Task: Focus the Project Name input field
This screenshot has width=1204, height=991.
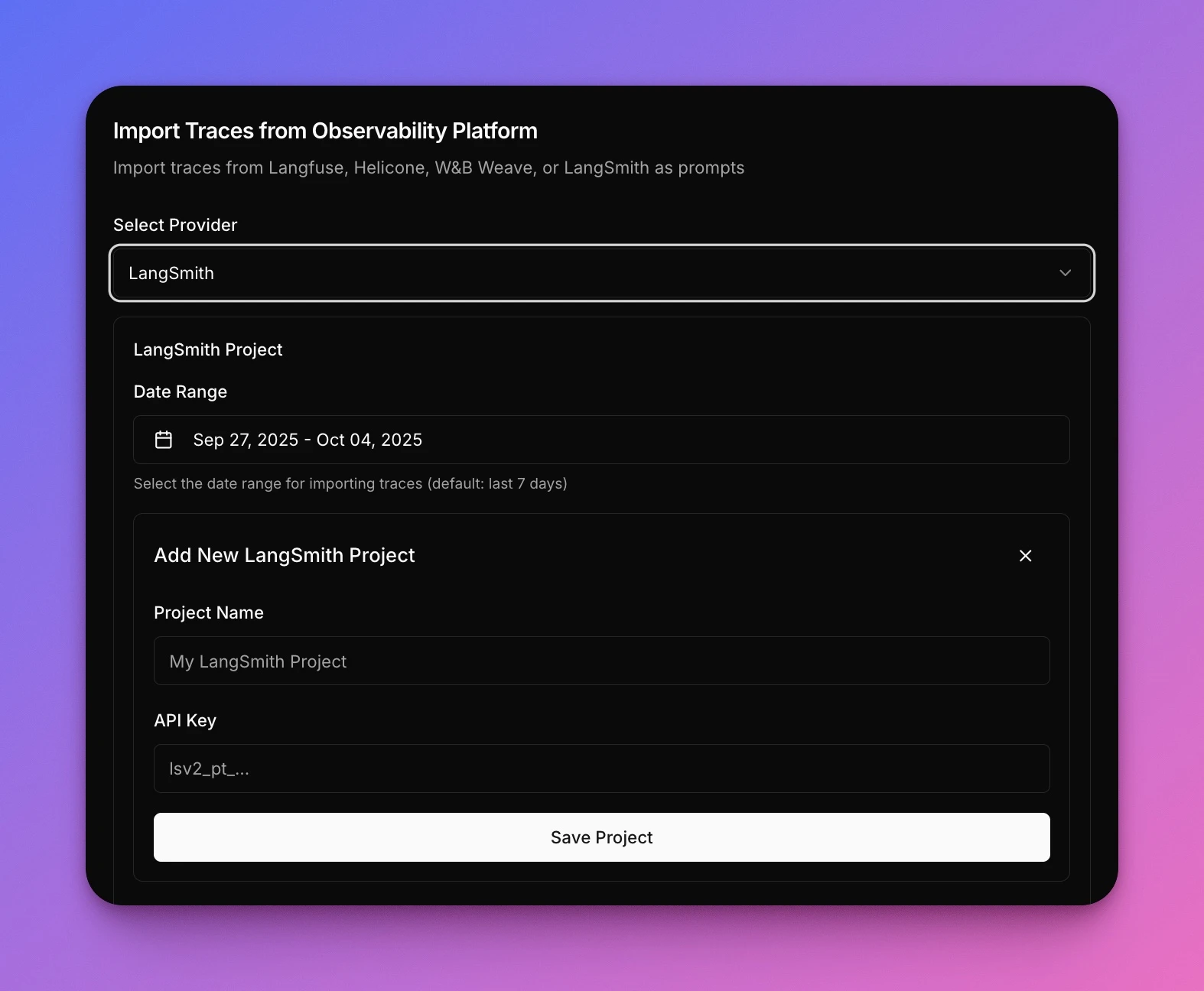Action: point(601,661)
